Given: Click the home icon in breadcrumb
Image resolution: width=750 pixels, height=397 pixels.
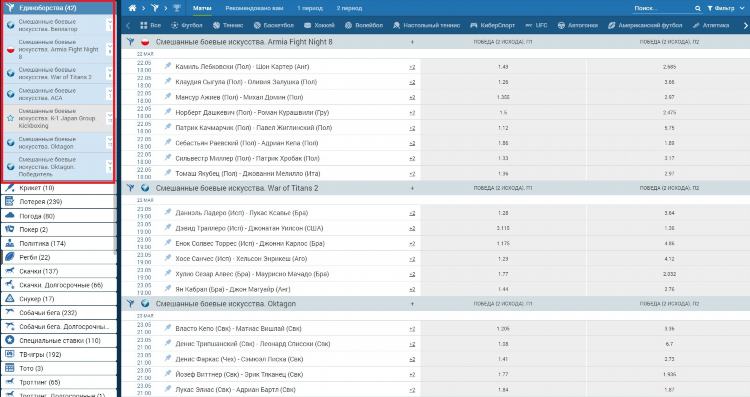Looking at the screenshot, I should [132, 8].
